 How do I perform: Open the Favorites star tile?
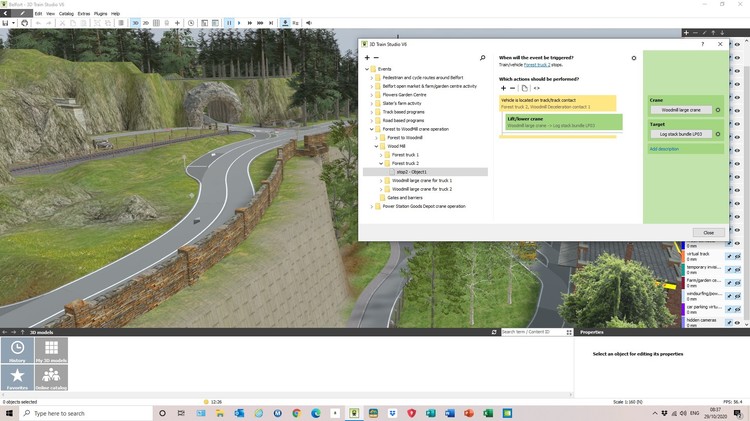pyautogui.click(x=19, y=377)
